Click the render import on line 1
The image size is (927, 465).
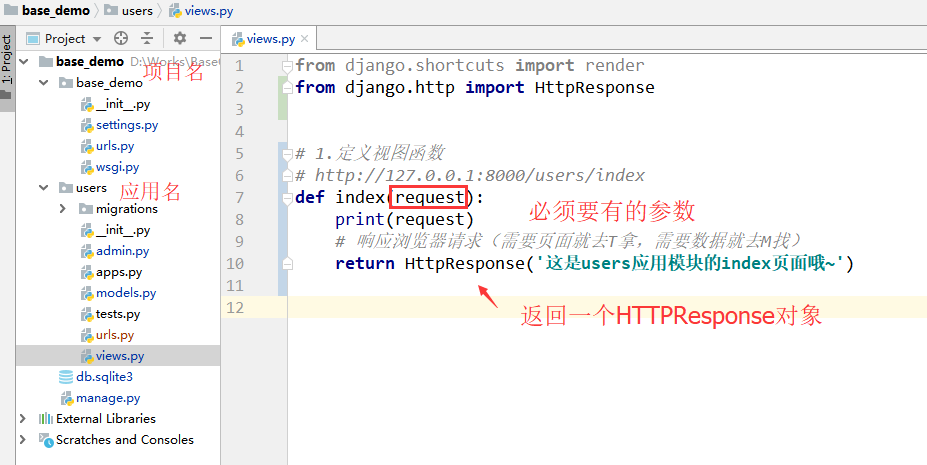(x=615, y=66)
